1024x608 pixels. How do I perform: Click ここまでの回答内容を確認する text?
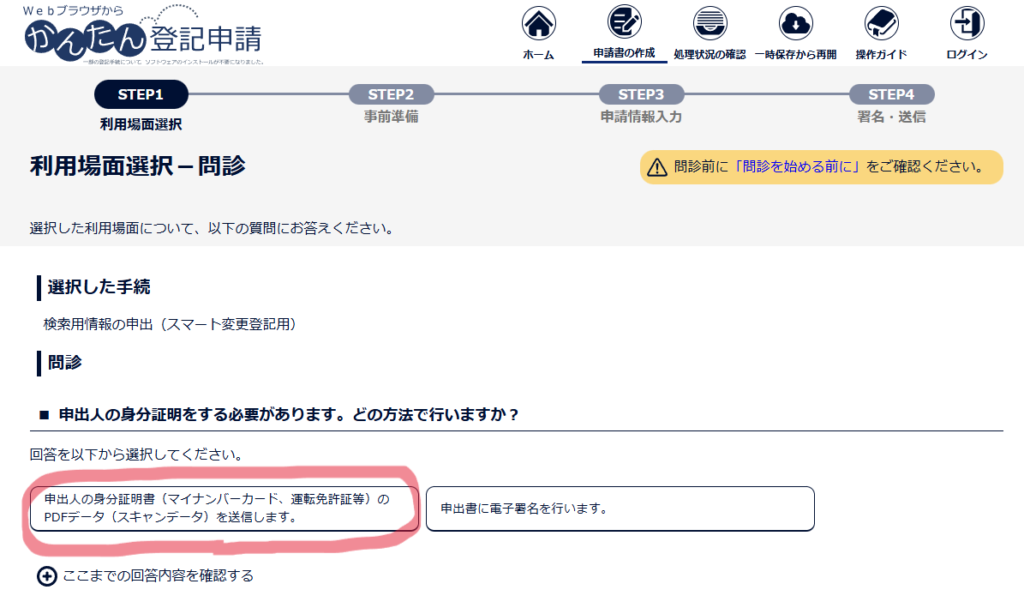[158, 575]
